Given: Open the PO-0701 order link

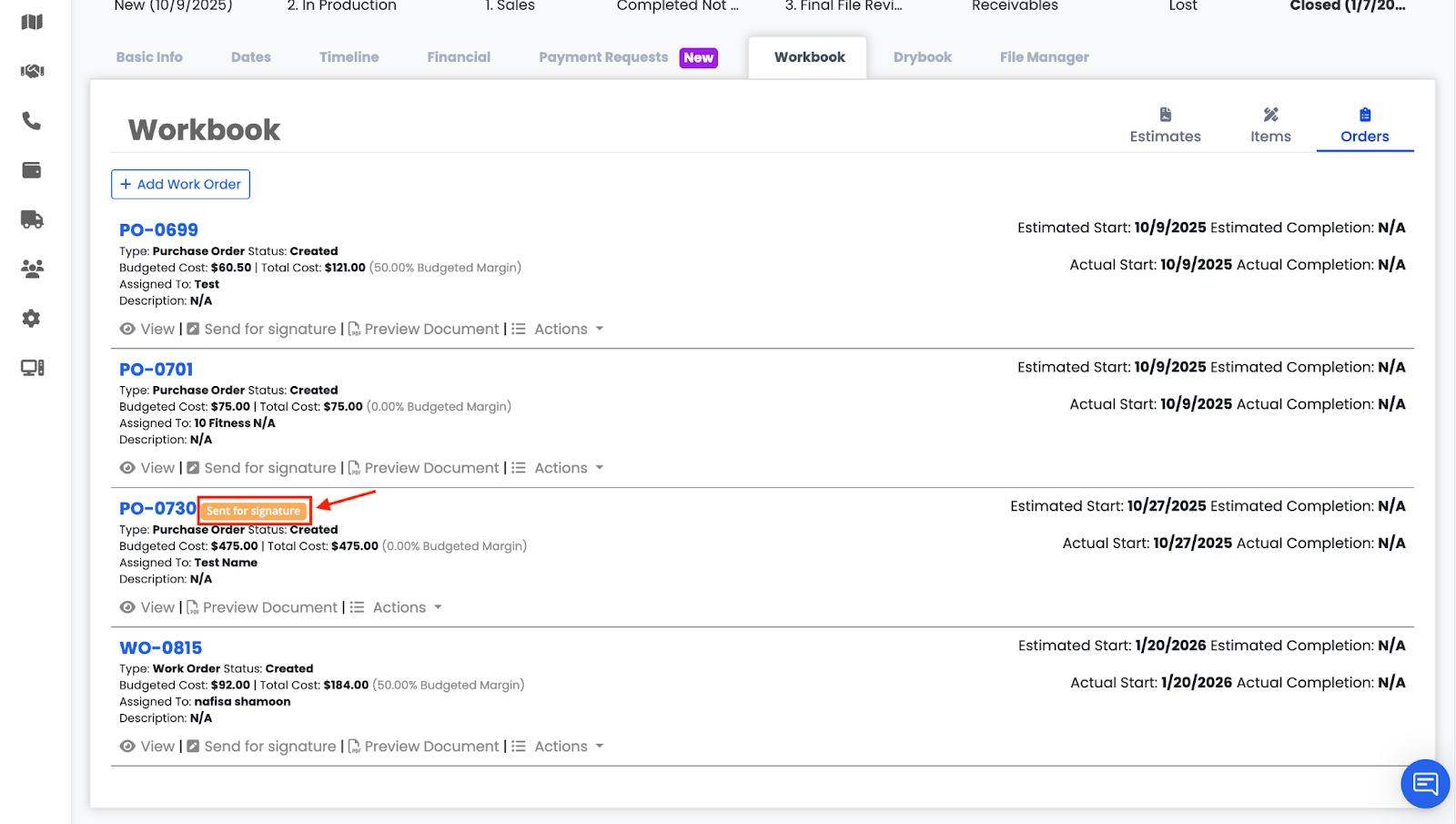Looking at the screenshot, I should 157,370.
